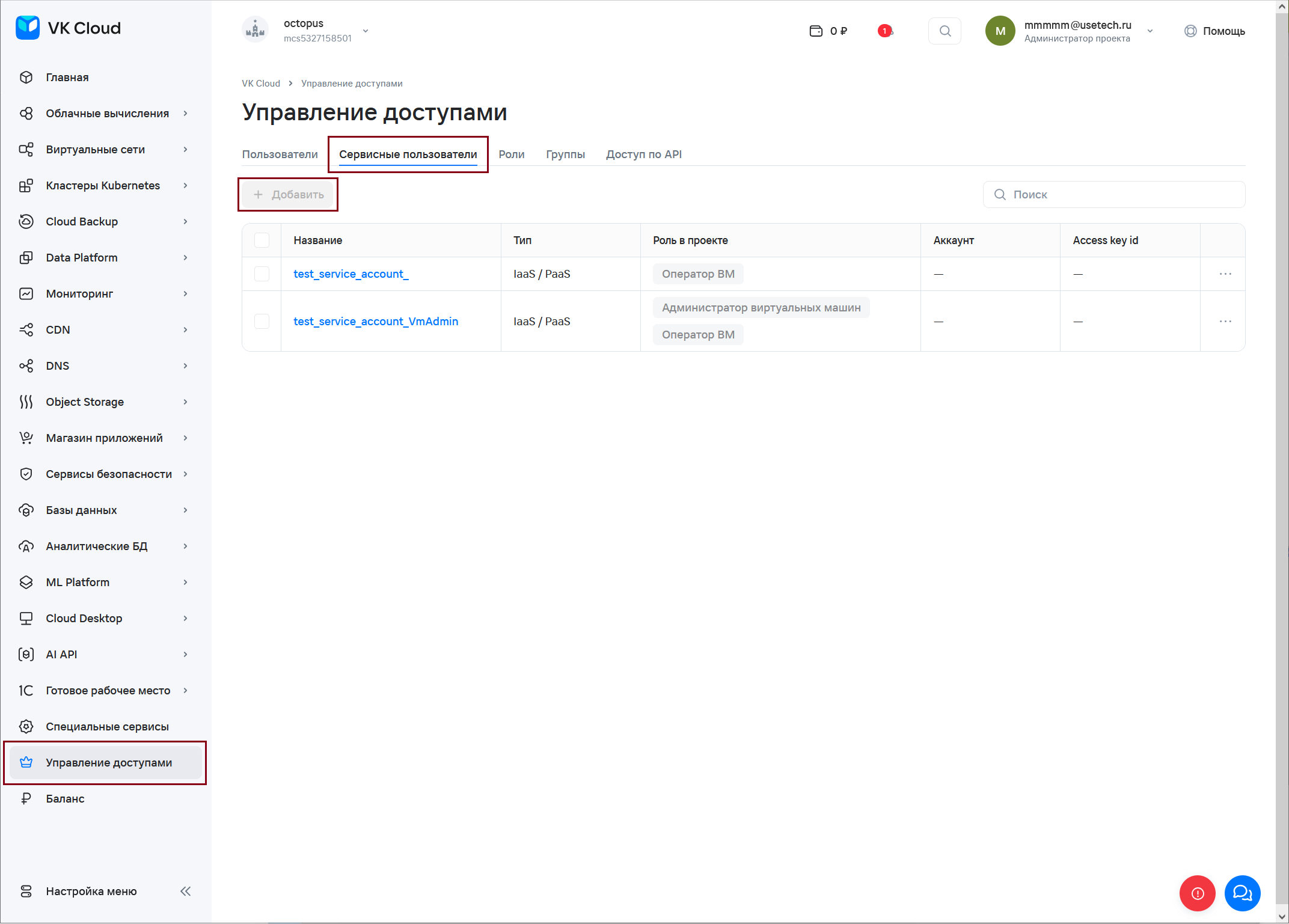Switch to the Пользователи tab

coord(280,155)
